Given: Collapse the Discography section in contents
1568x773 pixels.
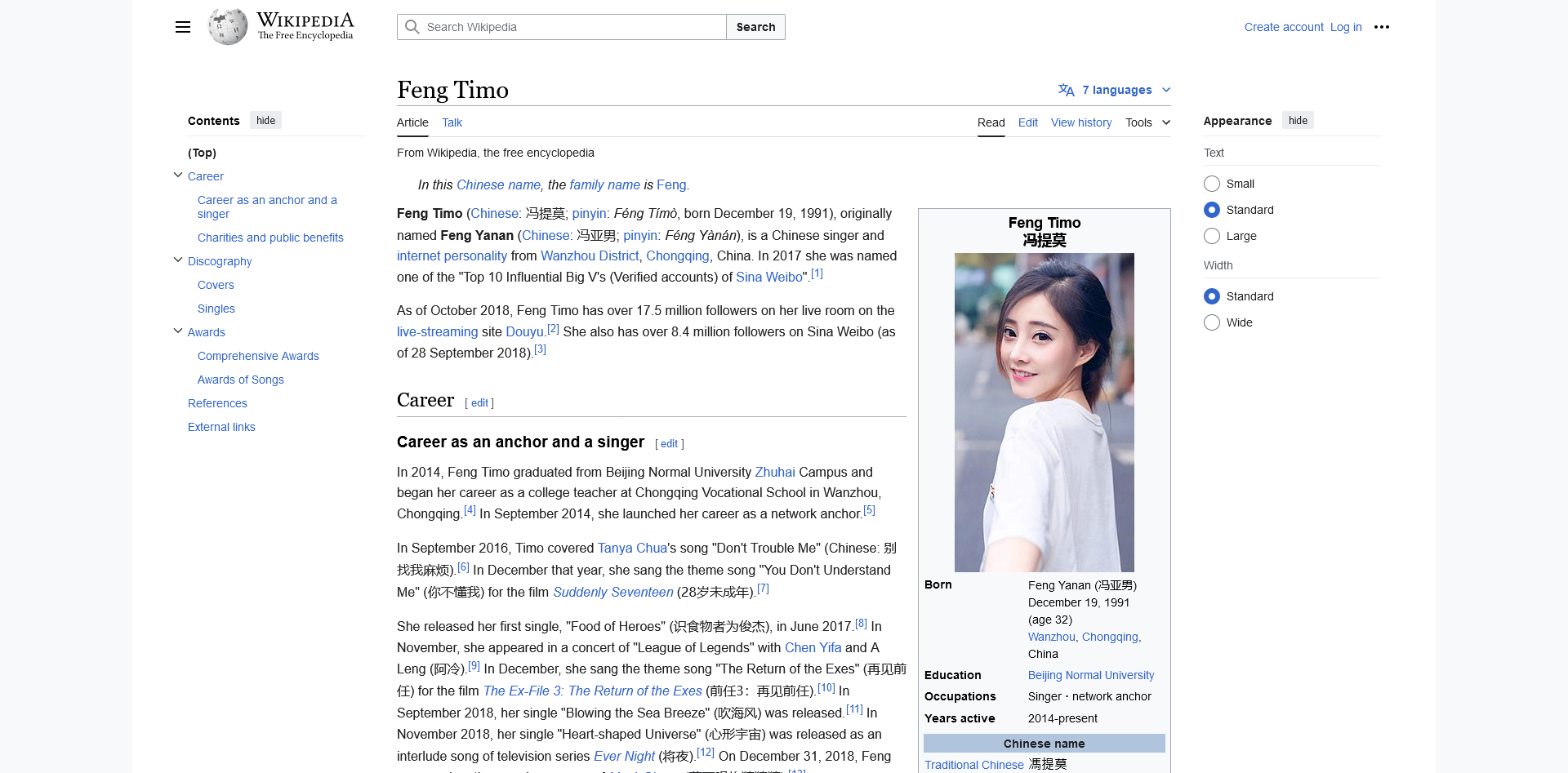Looking at the screenshot, I should click(x=178, y=260).
